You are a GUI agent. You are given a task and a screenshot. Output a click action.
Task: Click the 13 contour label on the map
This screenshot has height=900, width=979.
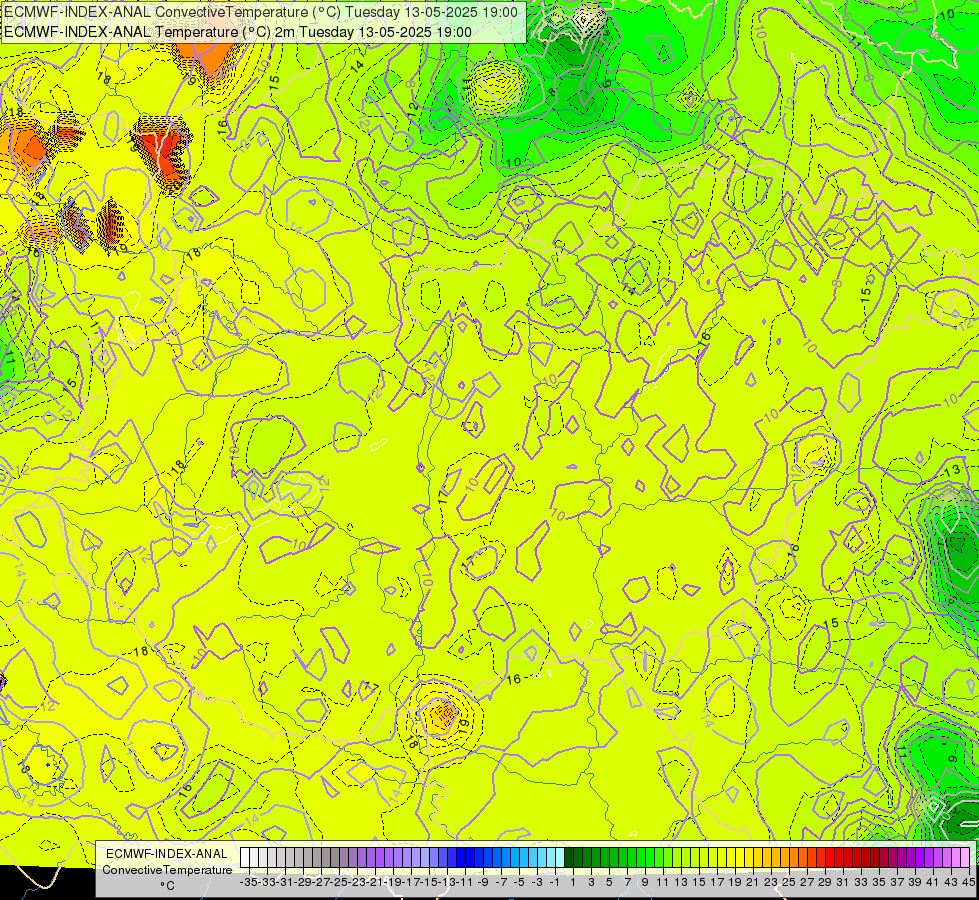pyautogui.click(x=953, y=472)
